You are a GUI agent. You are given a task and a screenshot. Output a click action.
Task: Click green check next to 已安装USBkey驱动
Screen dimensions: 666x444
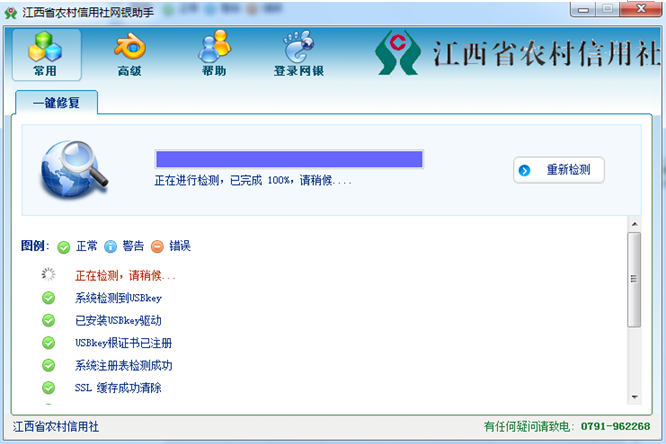pos(48,320)
